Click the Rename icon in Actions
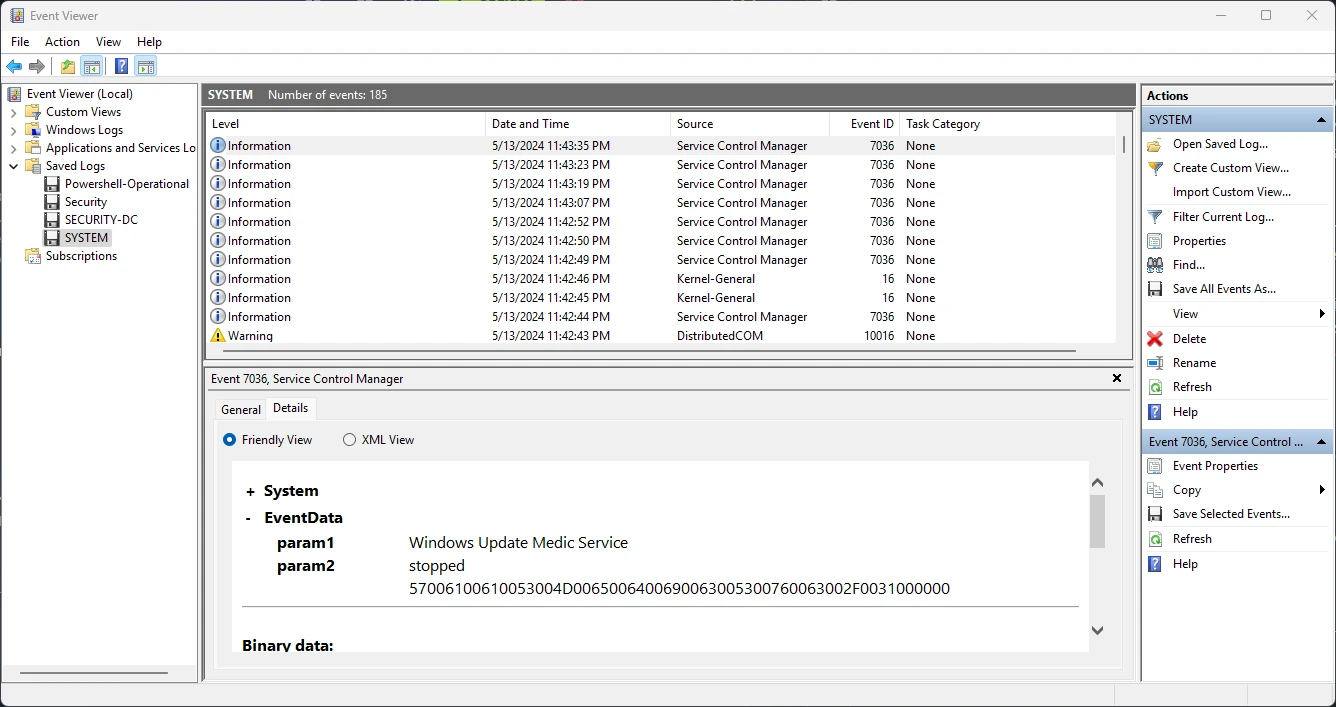1336x707 pixels. [x=1155, y=363]
